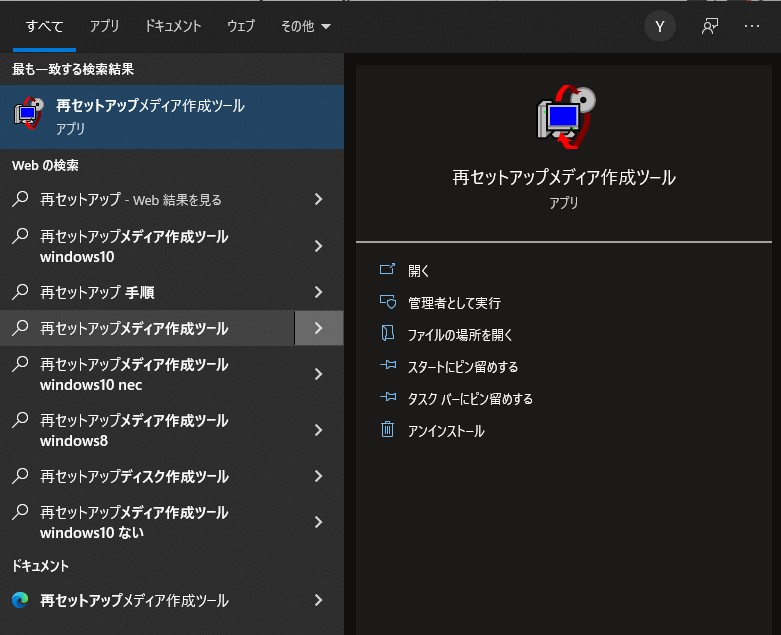Expand arrow for windows8 suggestion

coord(319,430)
